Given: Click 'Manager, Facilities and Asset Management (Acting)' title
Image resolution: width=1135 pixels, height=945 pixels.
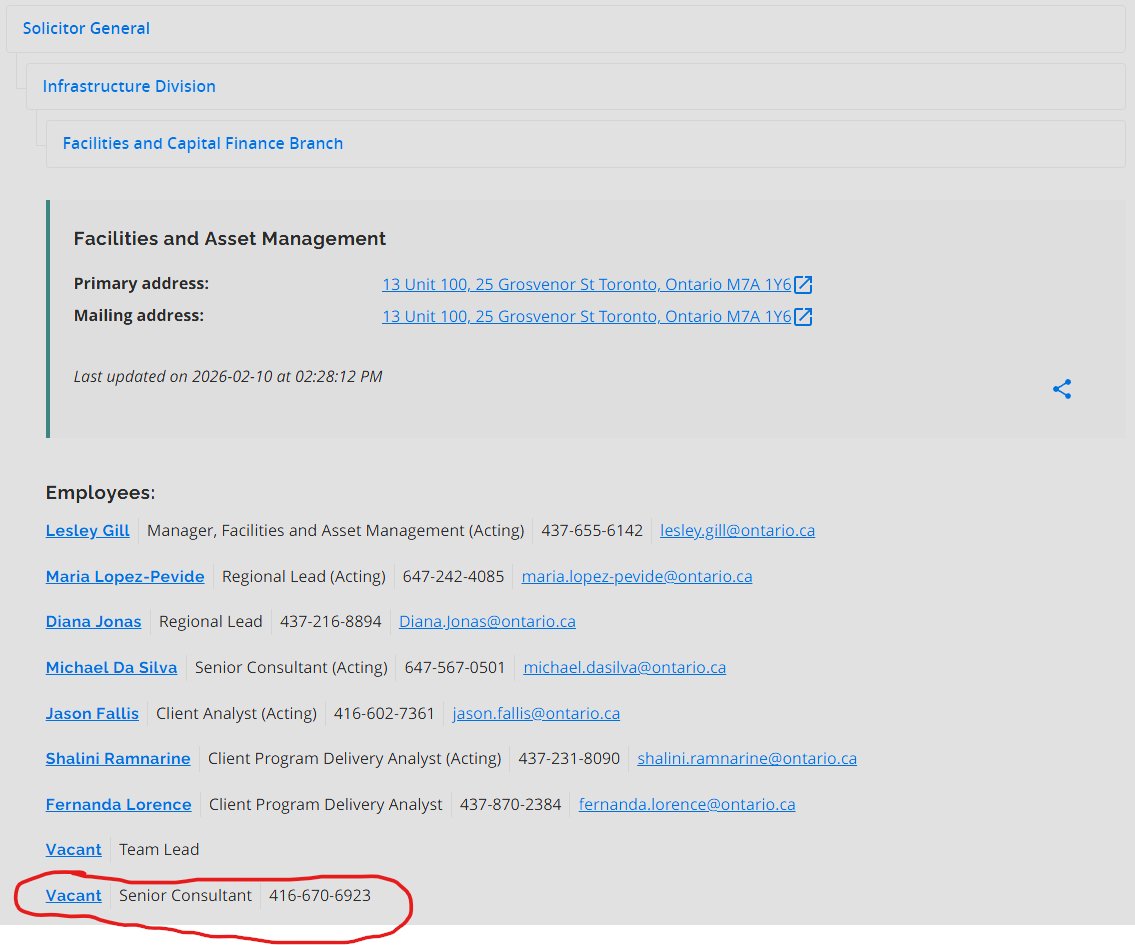Looking at the screenshot, I should click(x=336, y=530).
